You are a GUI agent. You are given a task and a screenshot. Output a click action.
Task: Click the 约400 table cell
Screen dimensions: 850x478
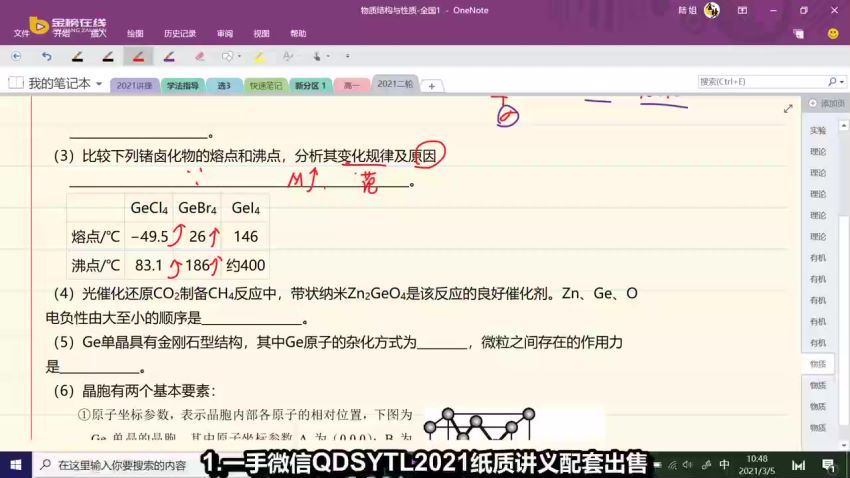point(246,266)
